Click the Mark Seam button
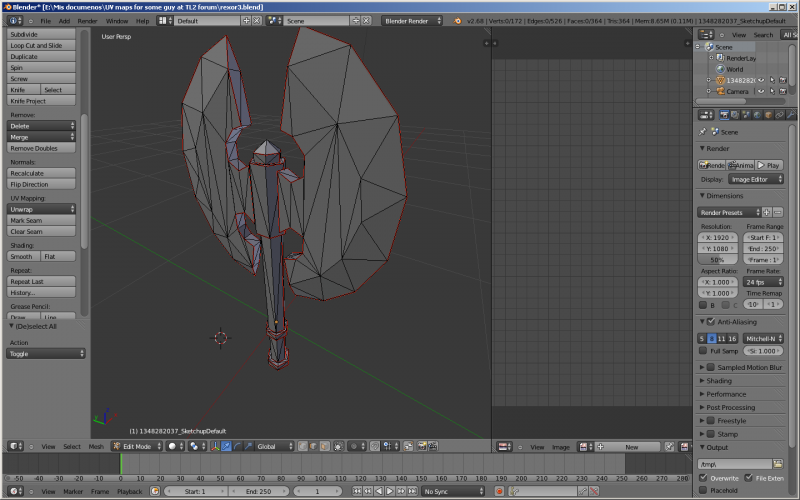This screenshot has width=800, height=500. pos(27,220)
